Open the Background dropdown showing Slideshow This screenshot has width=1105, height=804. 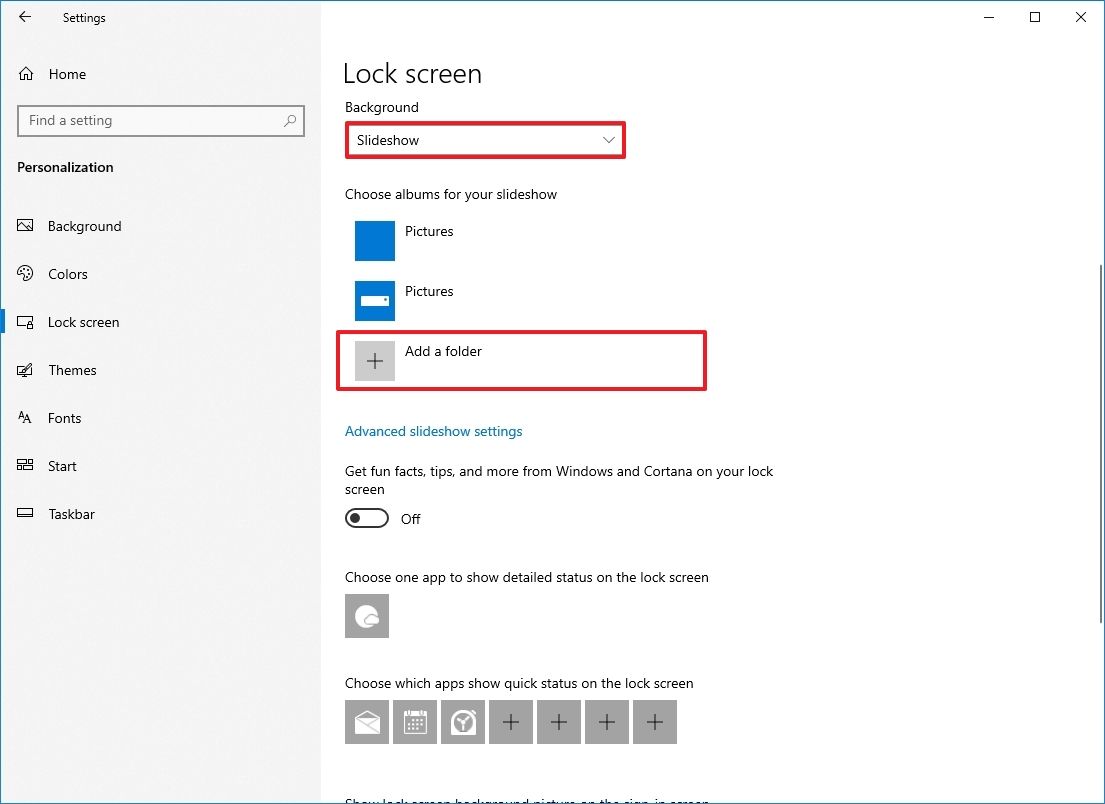click(x=485, y=140)
